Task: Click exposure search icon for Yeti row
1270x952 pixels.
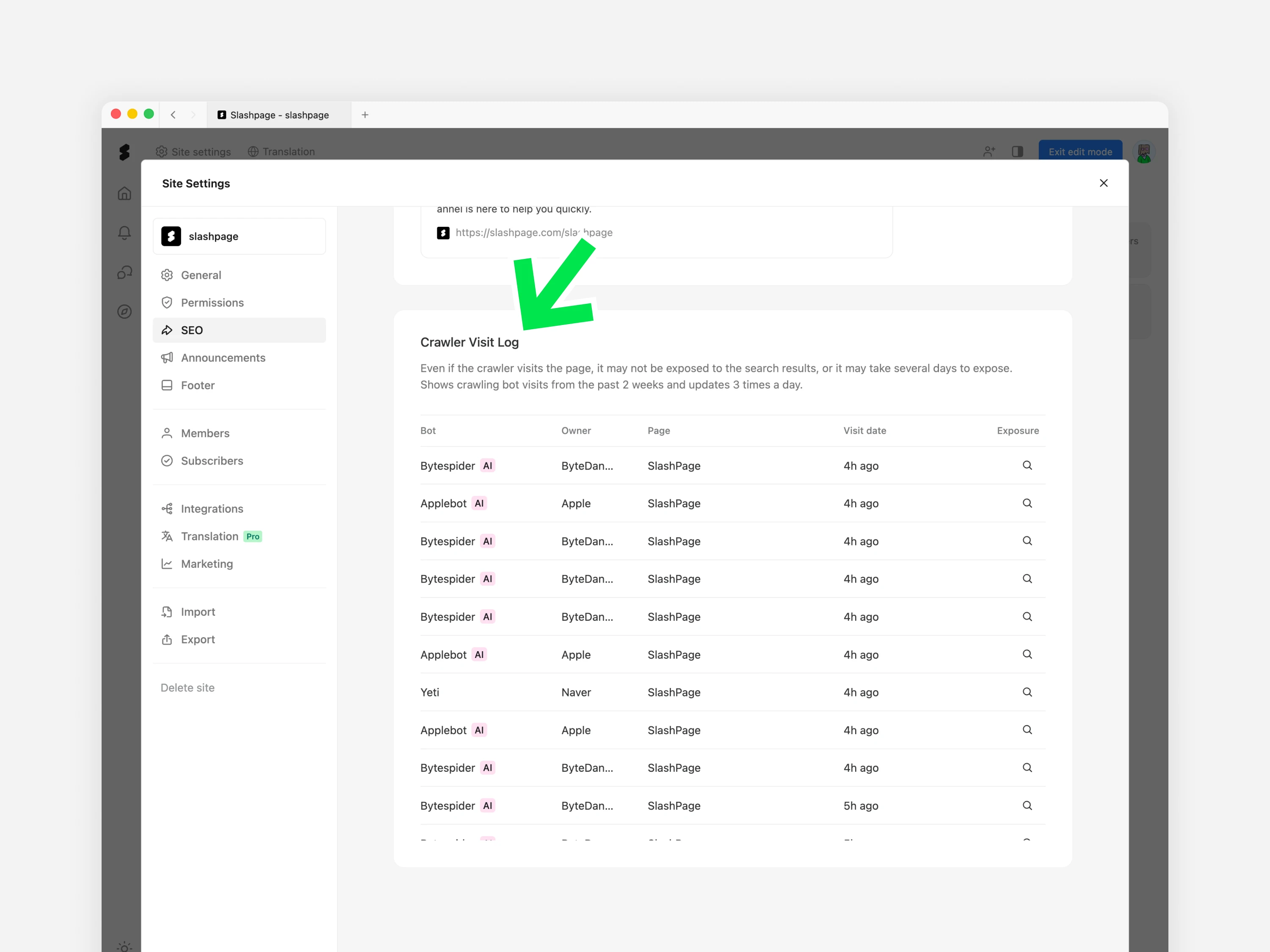Action: coord(1027,692)
